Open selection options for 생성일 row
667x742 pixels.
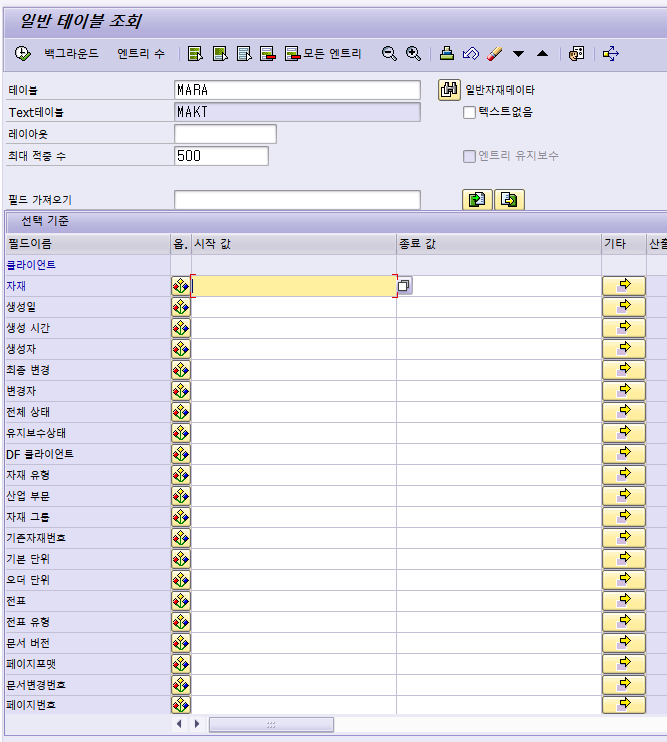click(181, 307)
